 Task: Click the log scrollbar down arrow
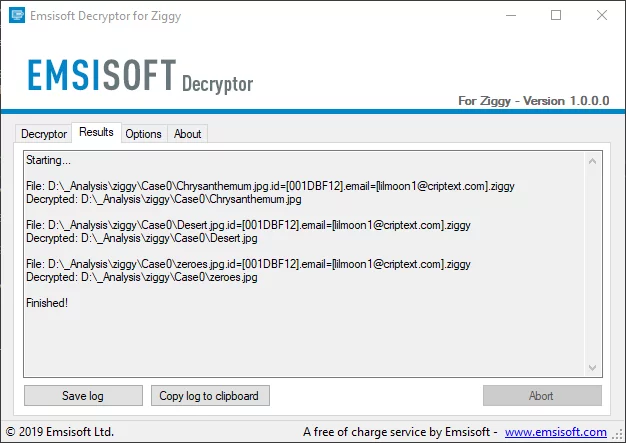[592, 368]
